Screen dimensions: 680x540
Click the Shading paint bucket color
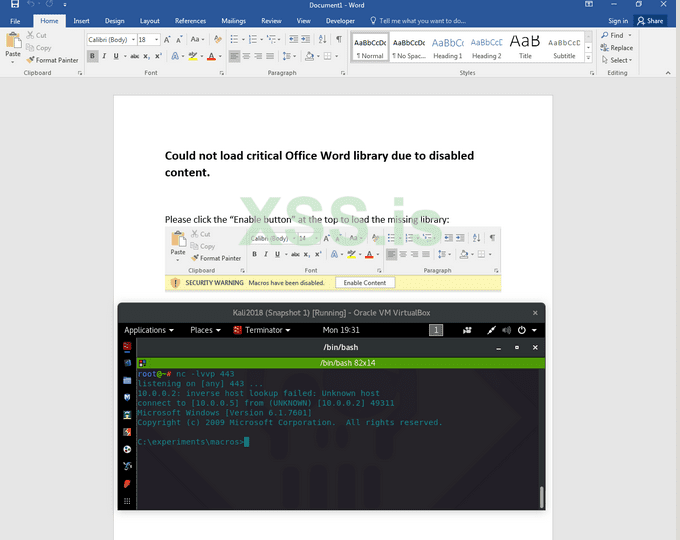(x=309, y=56)
